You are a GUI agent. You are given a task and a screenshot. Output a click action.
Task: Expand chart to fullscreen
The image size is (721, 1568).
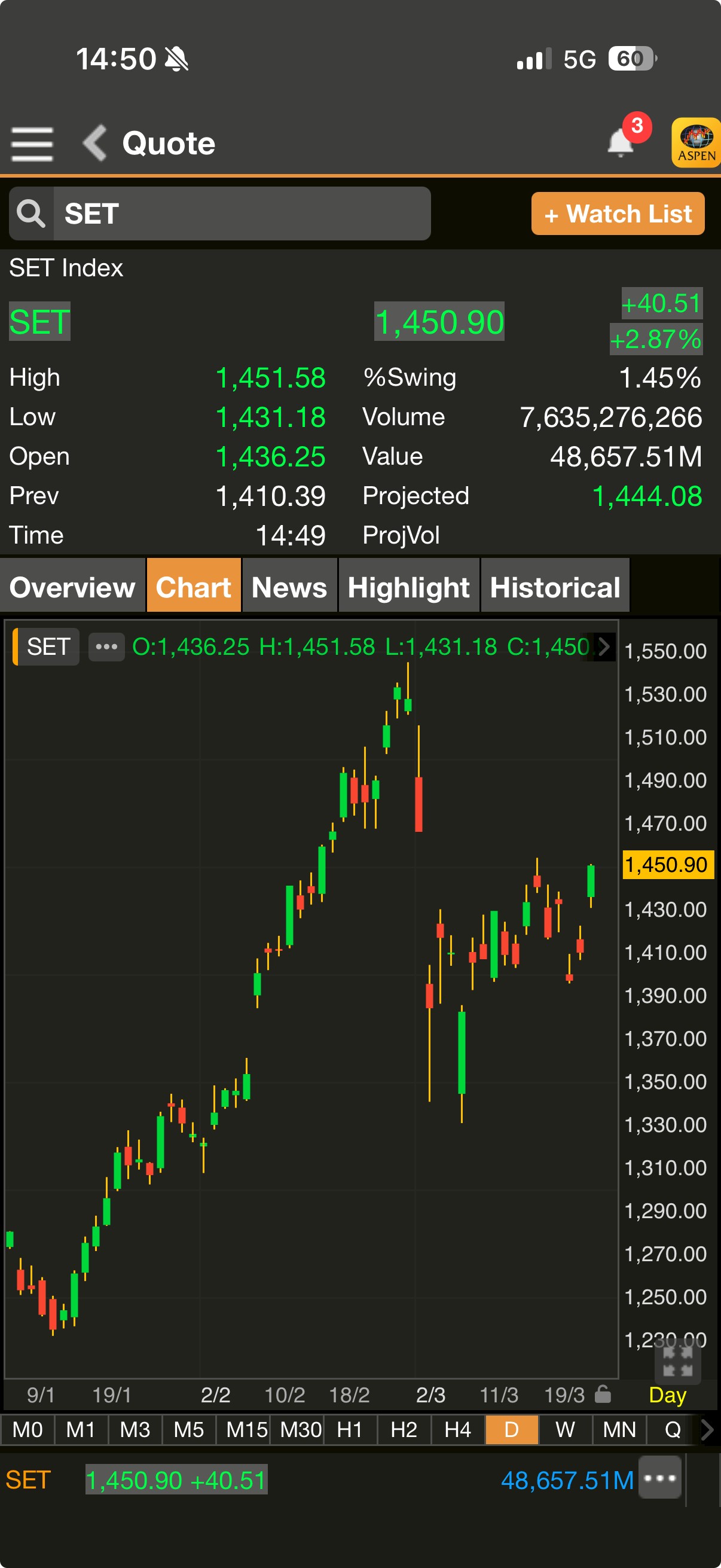pos(677,1362)
